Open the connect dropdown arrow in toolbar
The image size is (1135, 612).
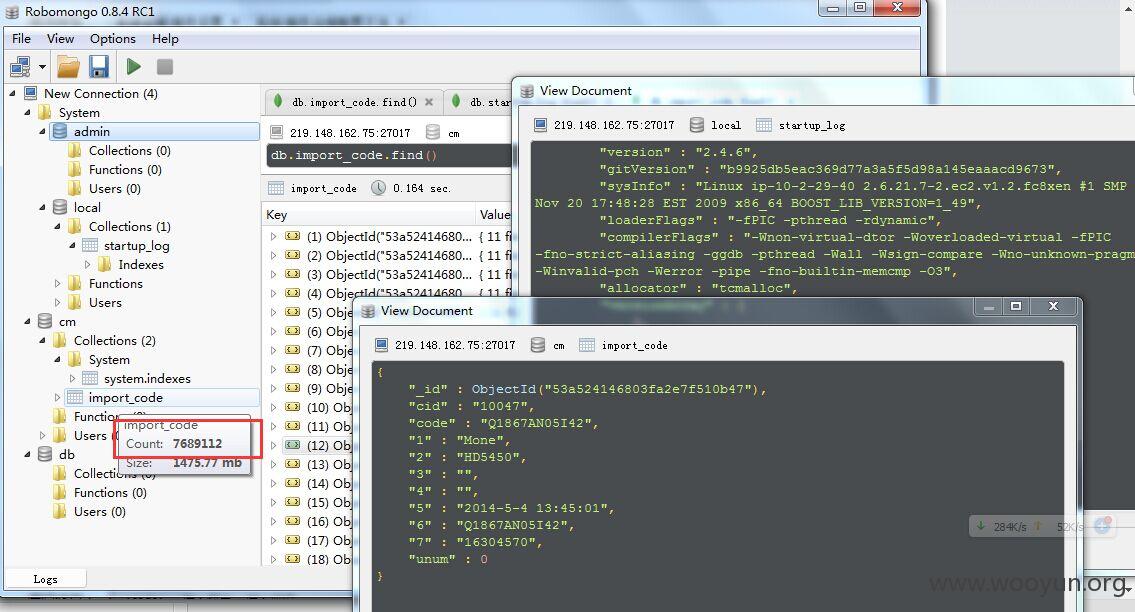42,67
